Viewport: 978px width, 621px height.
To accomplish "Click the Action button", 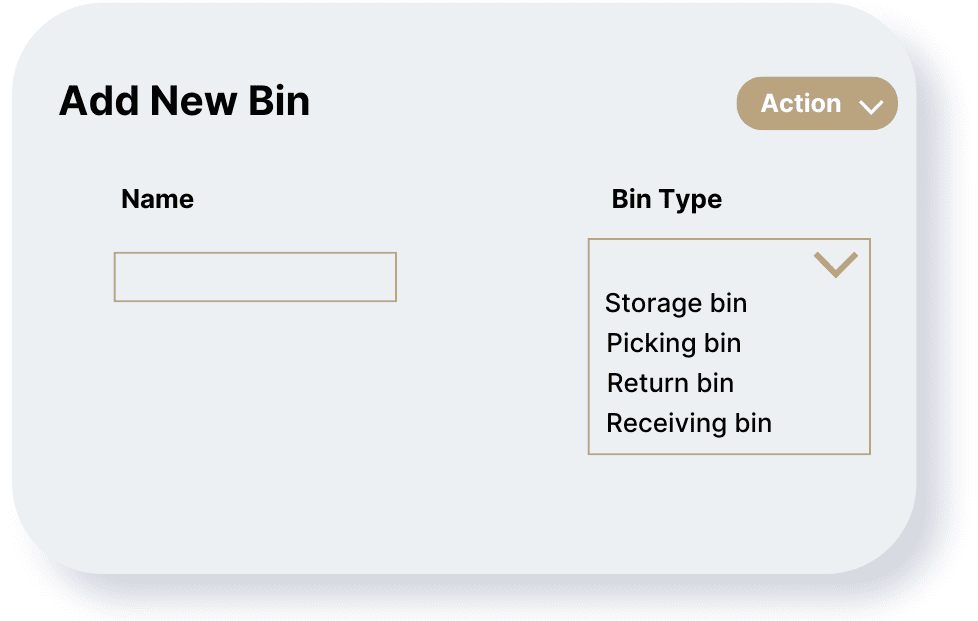I will tap(816, 104).
